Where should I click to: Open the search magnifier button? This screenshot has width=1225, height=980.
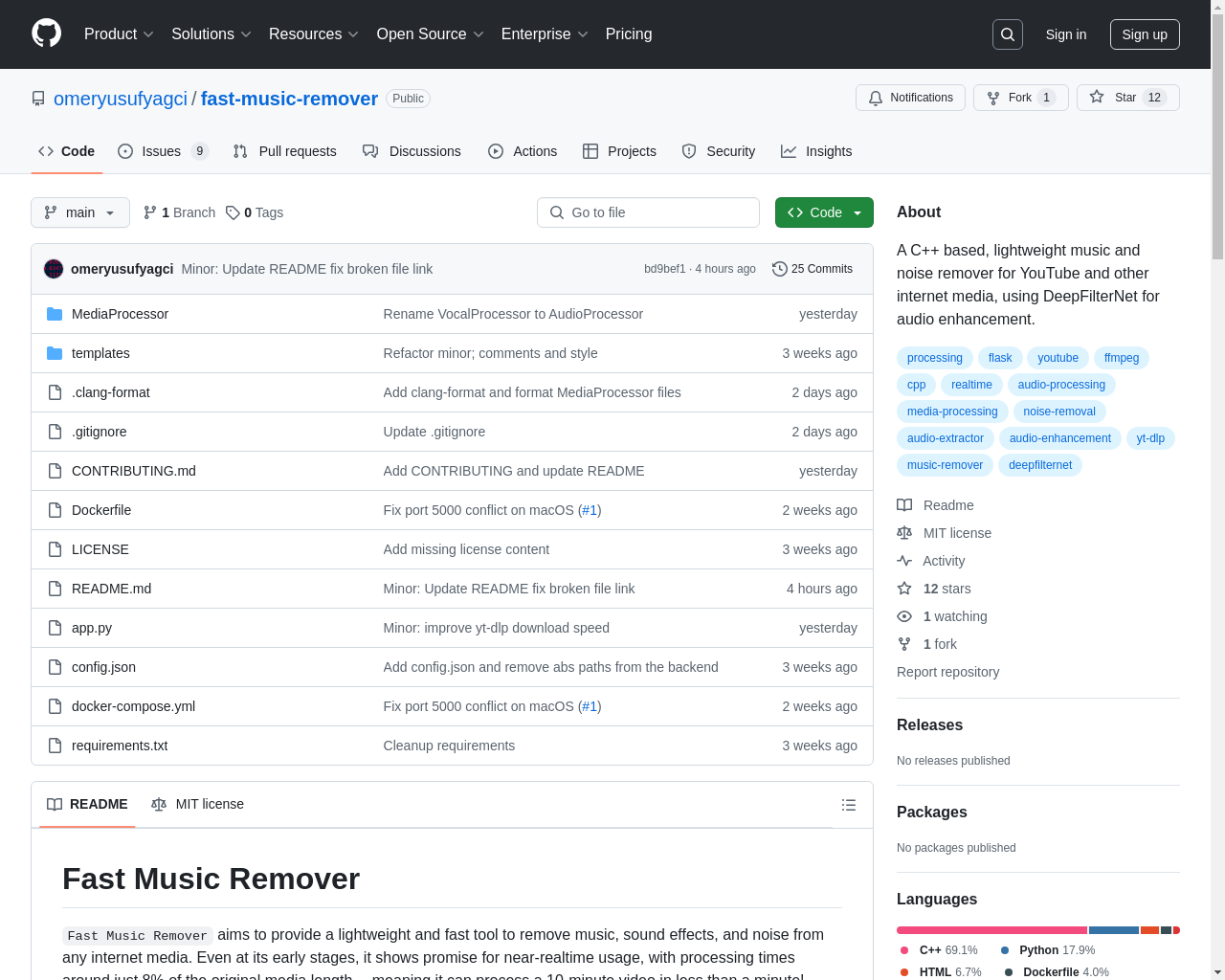tap(1008, 34)
